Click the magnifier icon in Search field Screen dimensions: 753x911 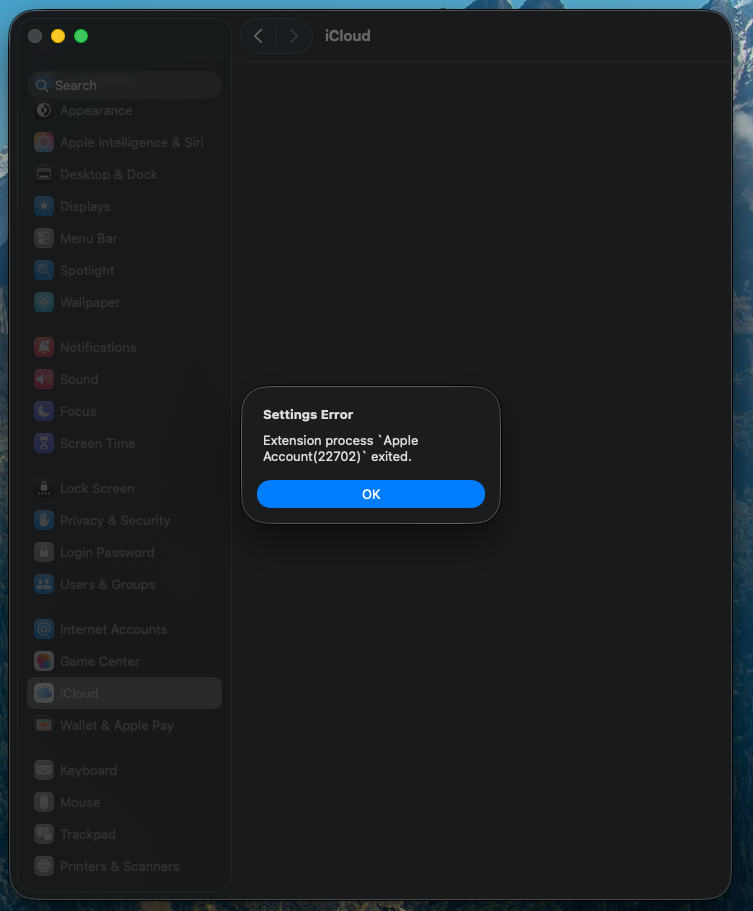point(42,85)
